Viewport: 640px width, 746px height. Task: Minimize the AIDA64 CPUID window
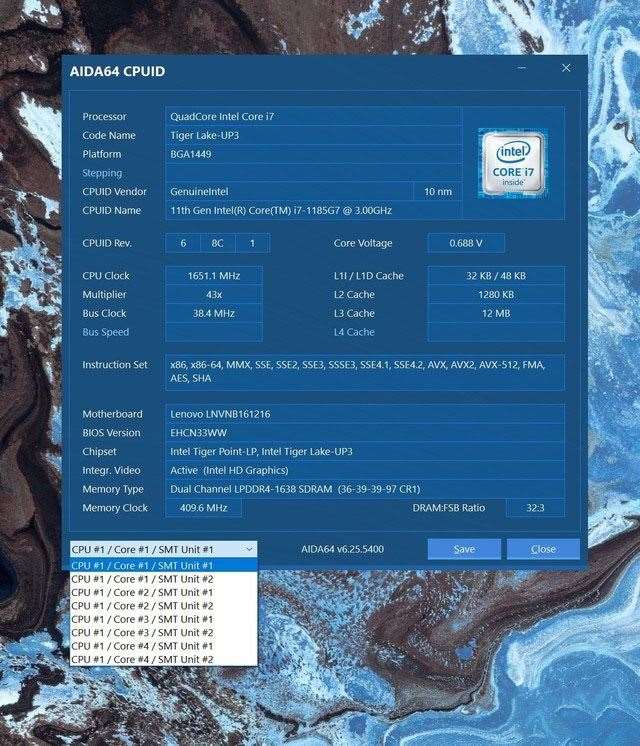522,68
